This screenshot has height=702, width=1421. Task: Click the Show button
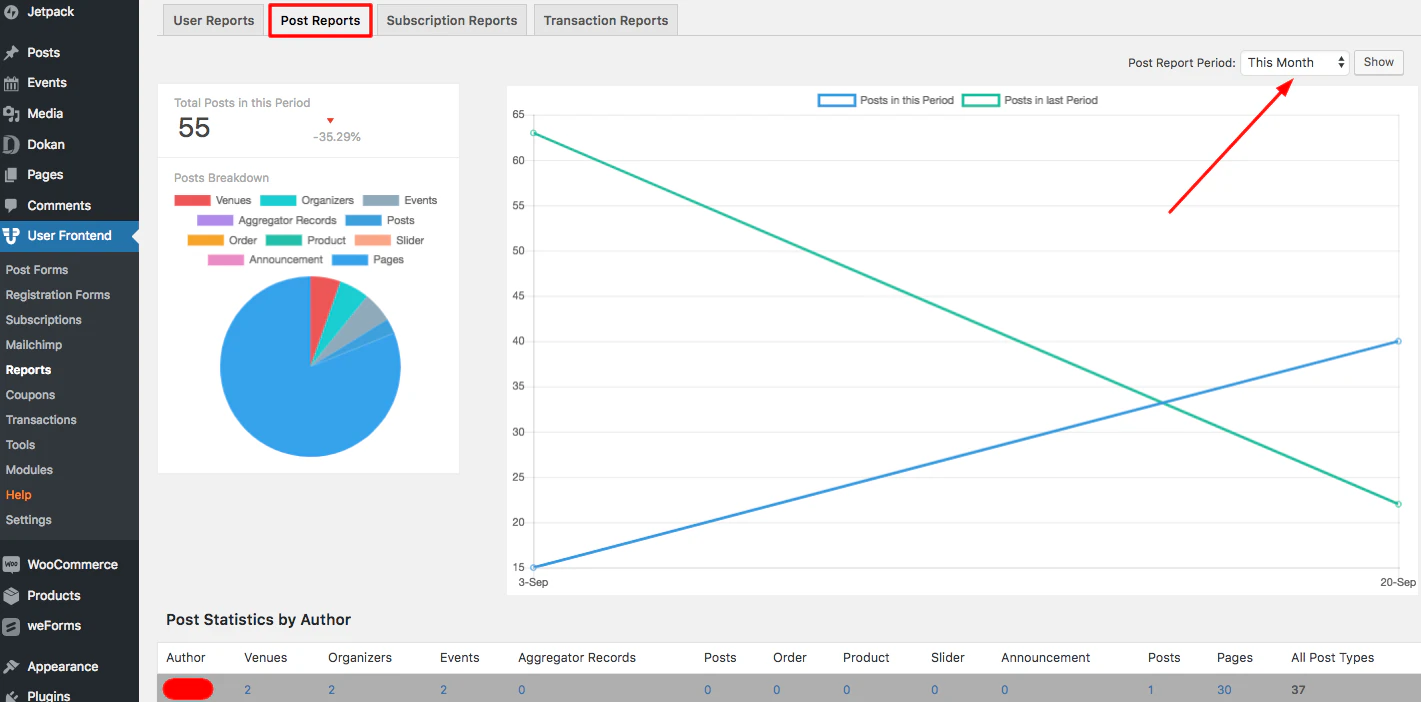[1379, 62]
